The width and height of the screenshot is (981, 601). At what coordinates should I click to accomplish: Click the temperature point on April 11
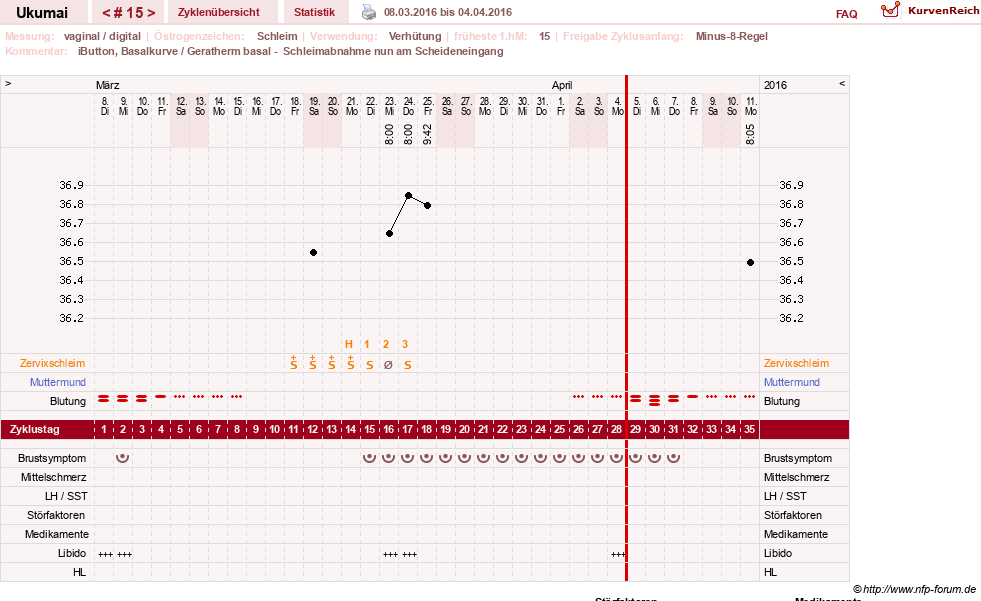pyautogui.click(x=750, y=263)
